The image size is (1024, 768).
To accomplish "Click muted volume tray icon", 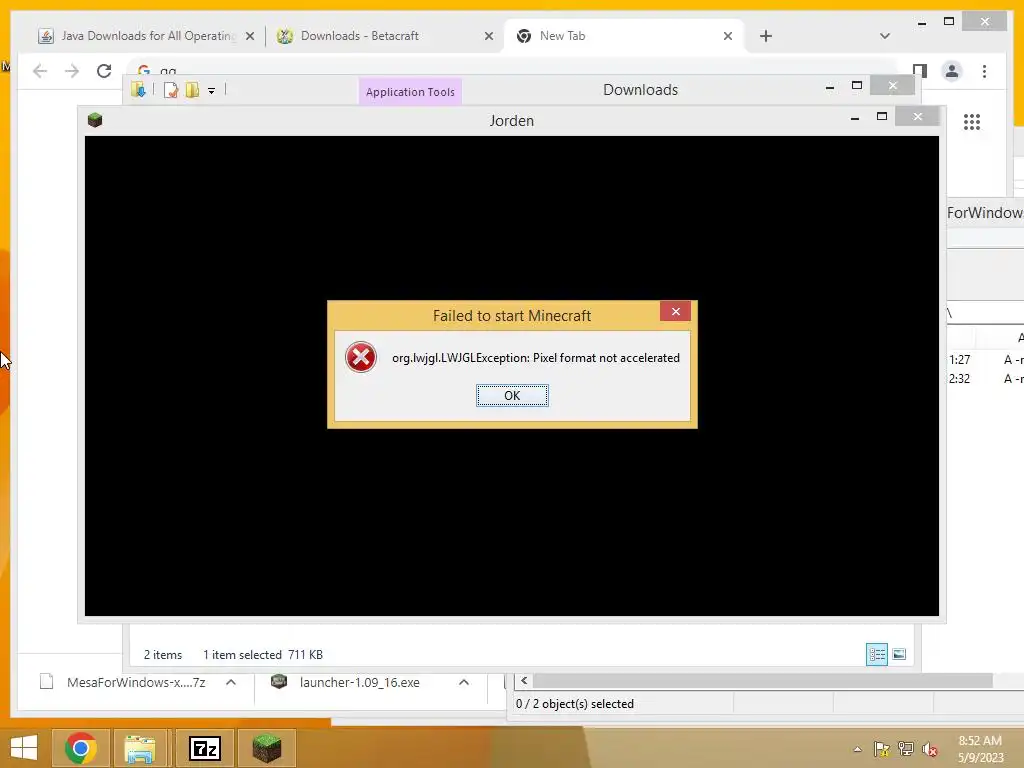I will click(929, 749).
